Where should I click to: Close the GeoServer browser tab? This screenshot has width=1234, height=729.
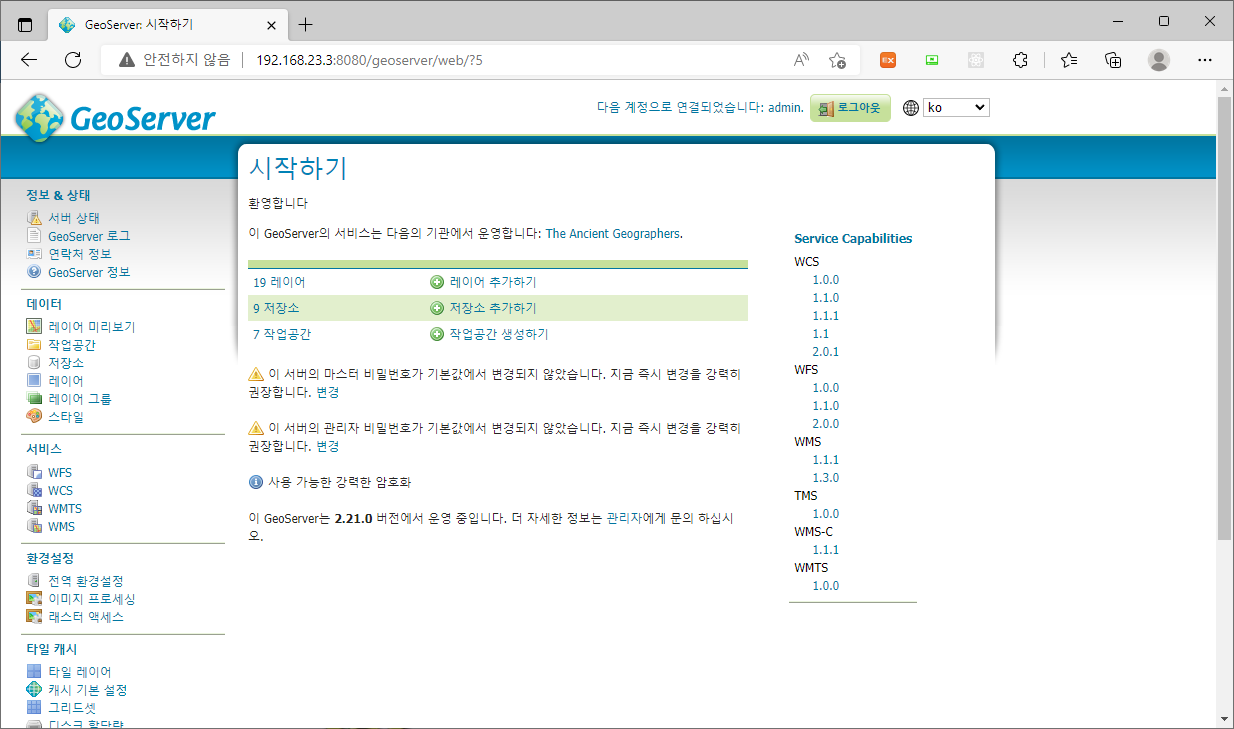[271, 24]
